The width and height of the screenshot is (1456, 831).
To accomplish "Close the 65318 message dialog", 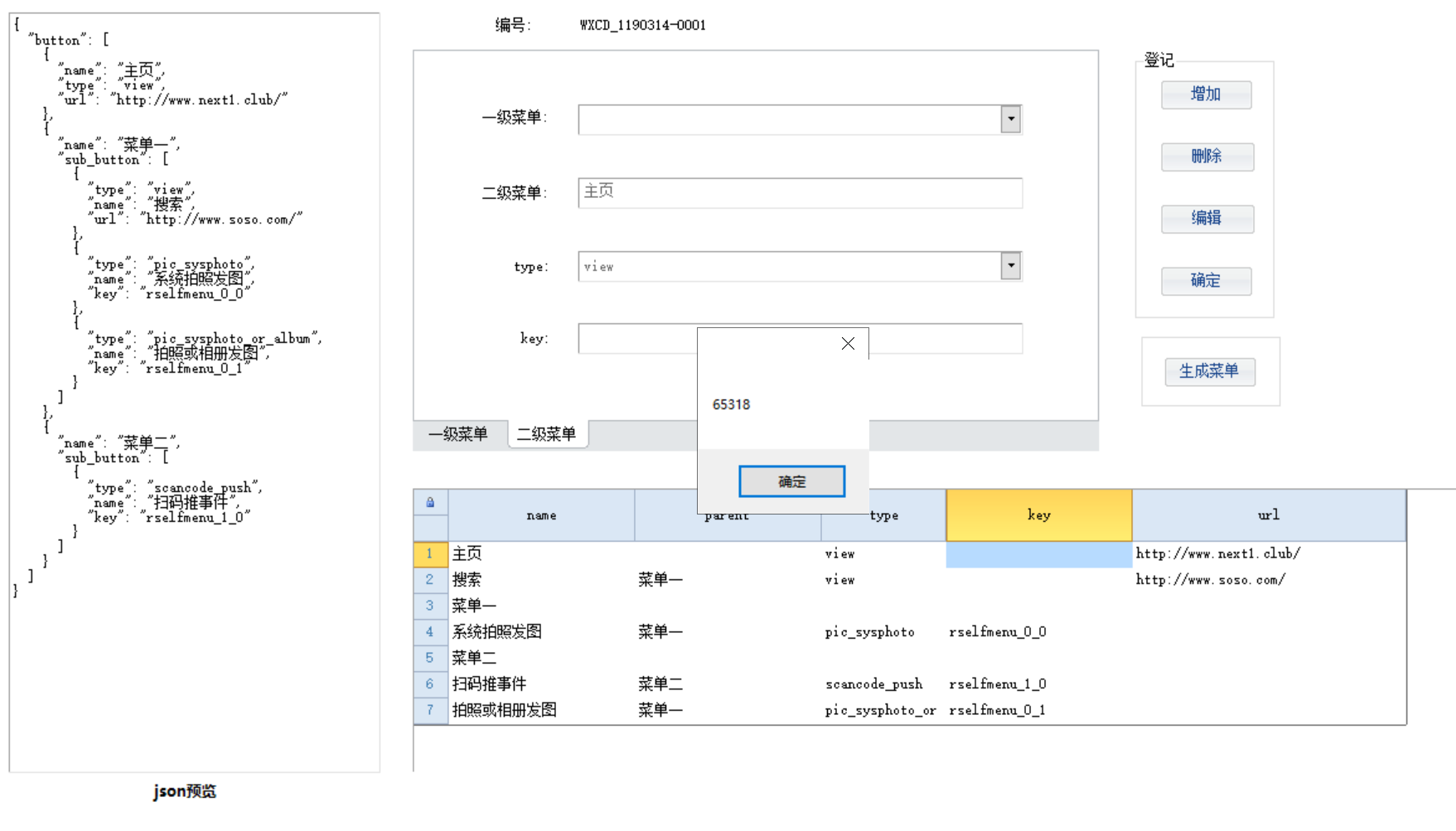I will [847, 344].
